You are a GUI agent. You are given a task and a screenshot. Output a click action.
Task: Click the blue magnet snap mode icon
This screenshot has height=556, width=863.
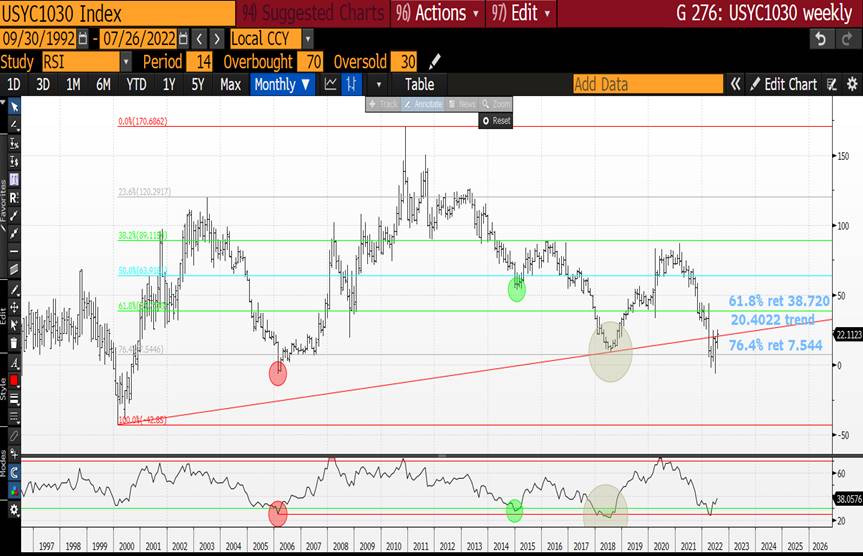pyautogui.click(x=14, y=472)
